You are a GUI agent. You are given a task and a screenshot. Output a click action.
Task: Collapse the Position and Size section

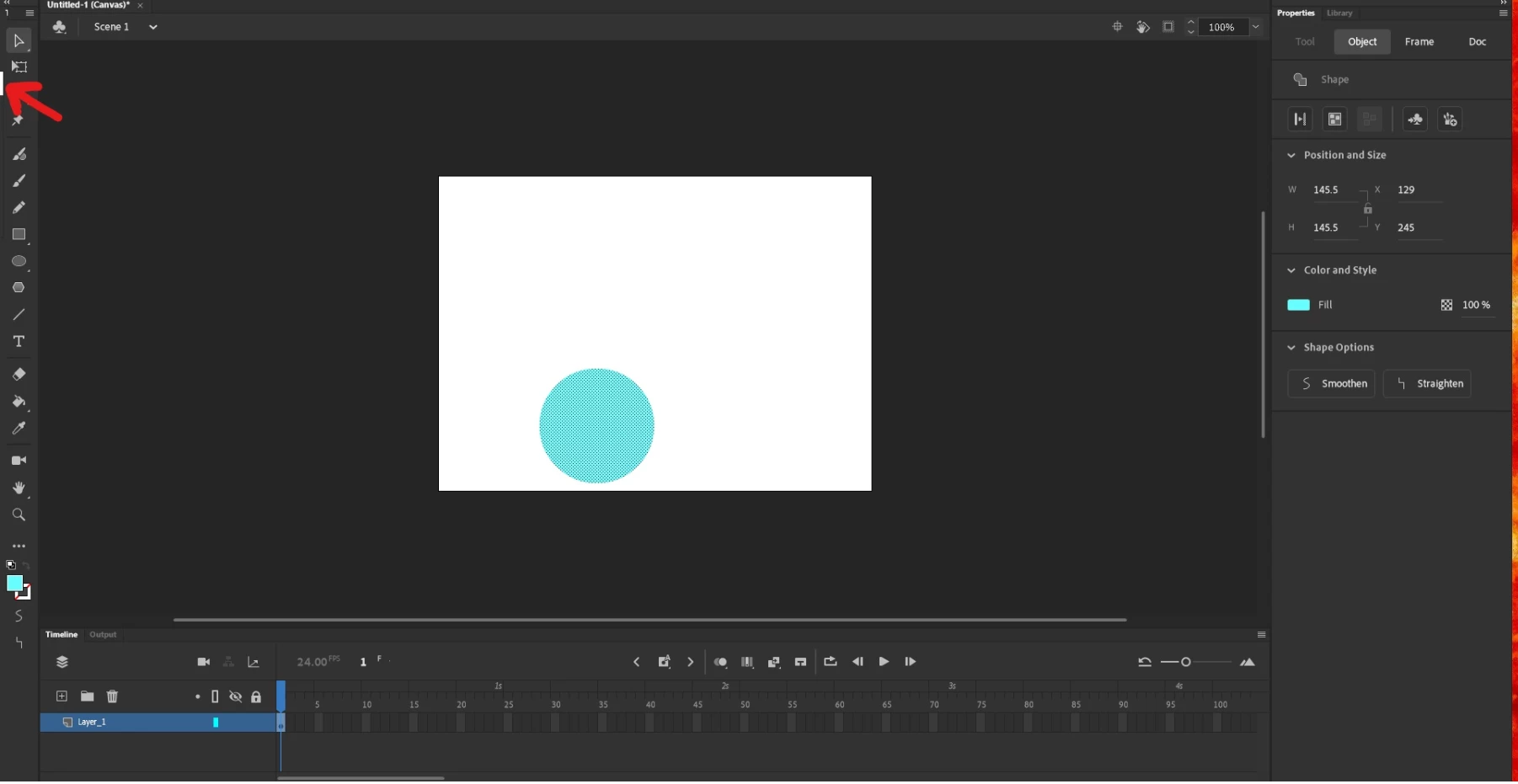tap(1291, 156)
